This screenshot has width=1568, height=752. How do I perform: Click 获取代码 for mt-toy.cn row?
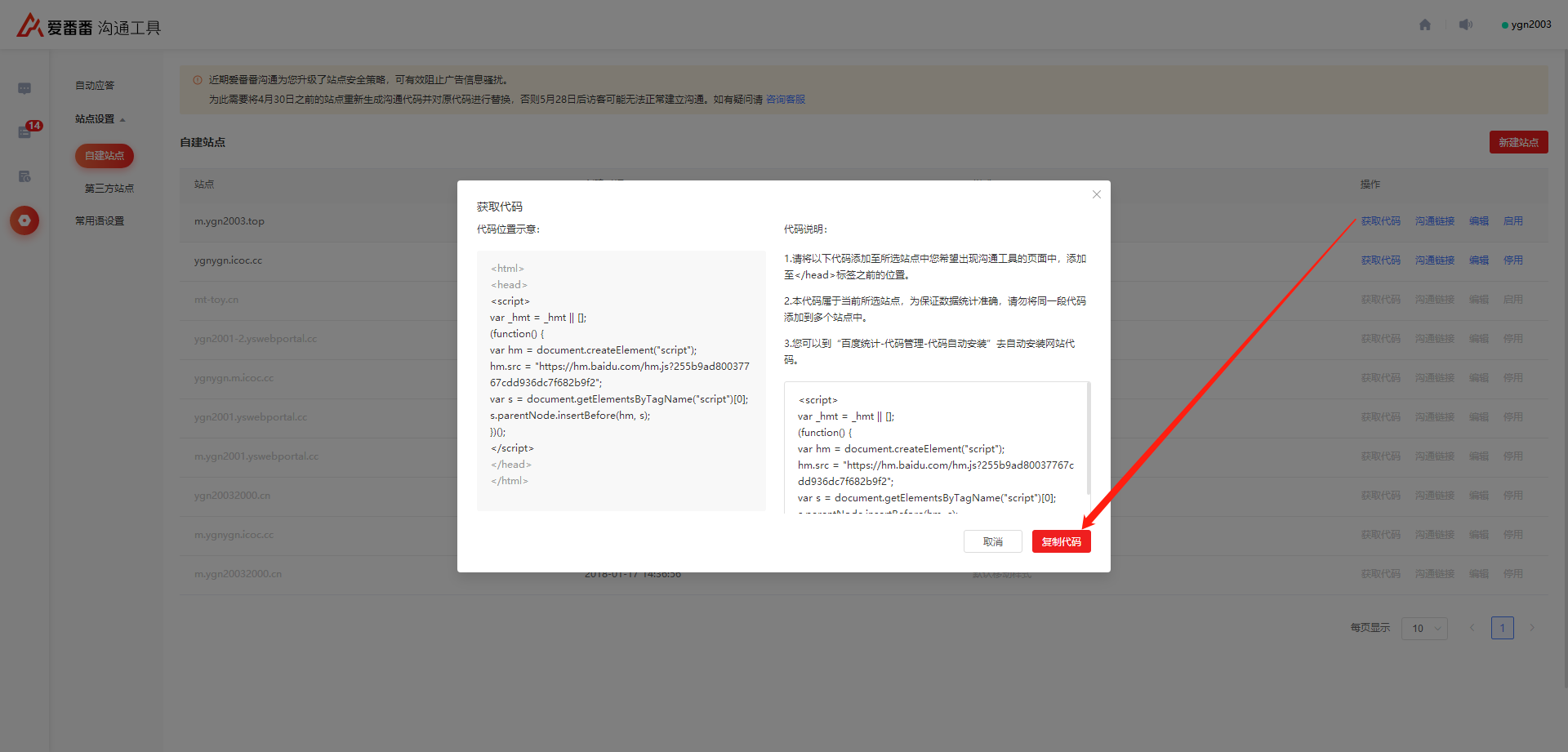(1380, 300)
